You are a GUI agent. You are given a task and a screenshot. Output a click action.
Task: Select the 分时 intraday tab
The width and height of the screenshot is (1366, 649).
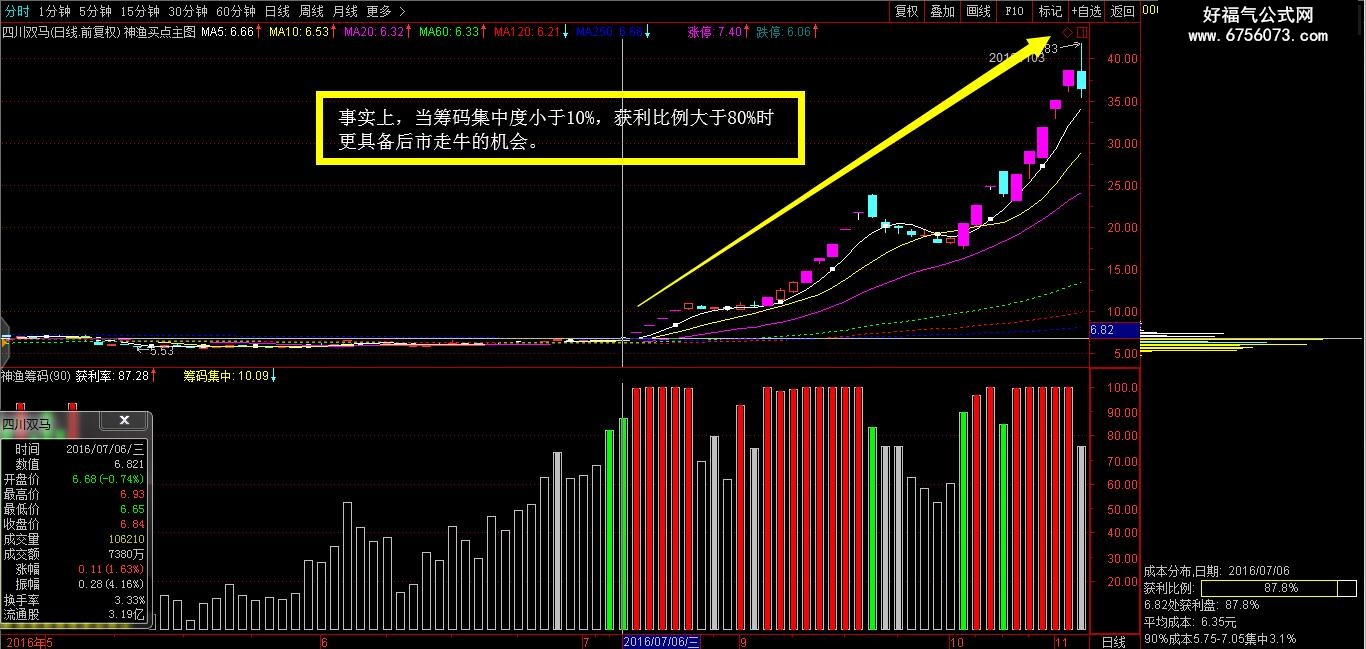click(17, 11)
